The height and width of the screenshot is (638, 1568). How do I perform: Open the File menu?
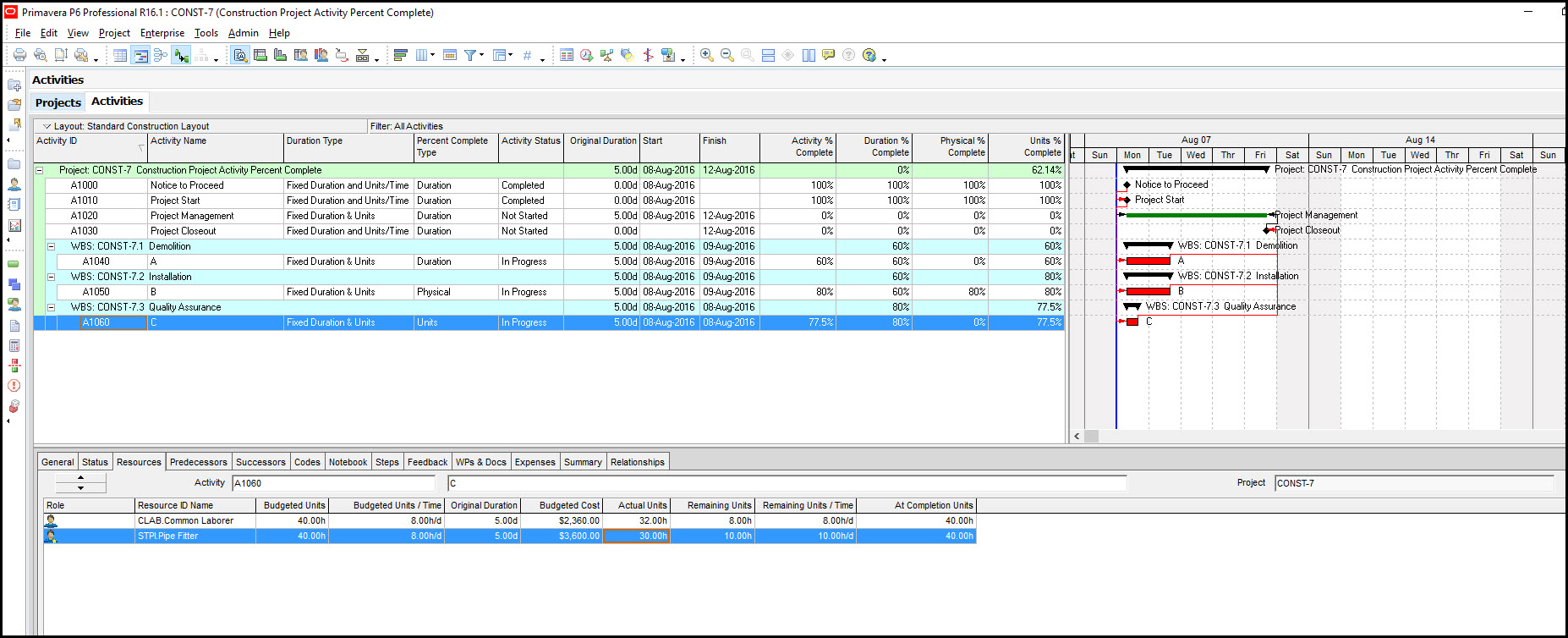click(23, 33)
